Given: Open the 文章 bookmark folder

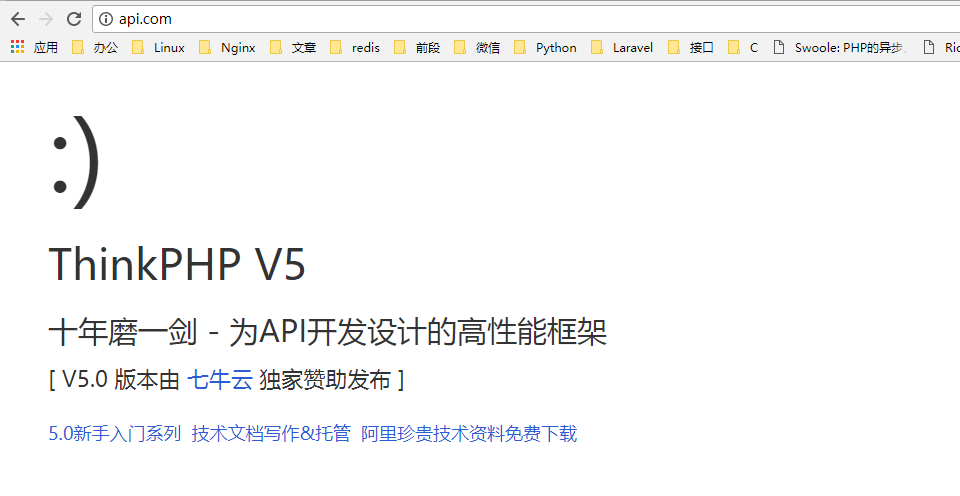Looking at the screenshot, I should (293, 47).
